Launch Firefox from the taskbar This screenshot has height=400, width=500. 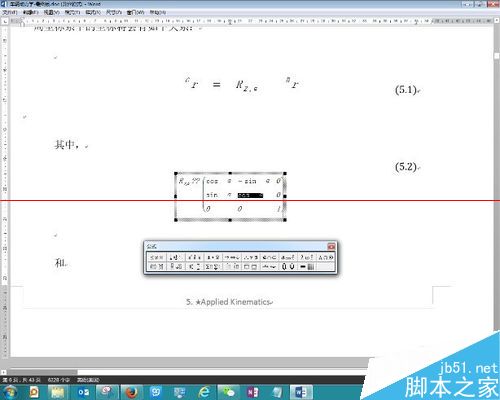pyautogui.click(x=132, y=392)
